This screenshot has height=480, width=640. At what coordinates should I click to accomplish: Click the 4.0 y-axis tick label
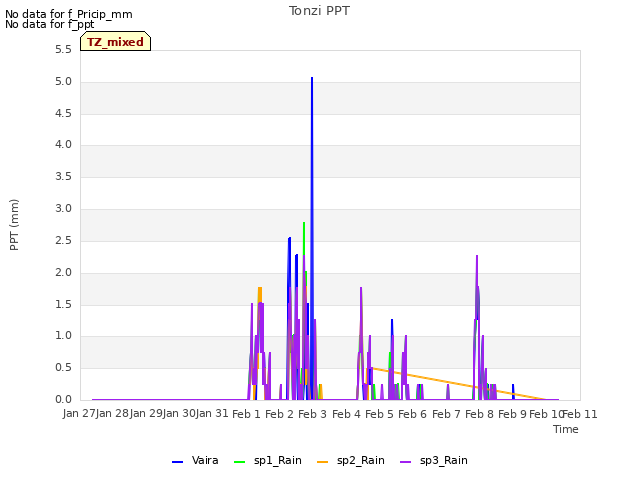[63, 144]
